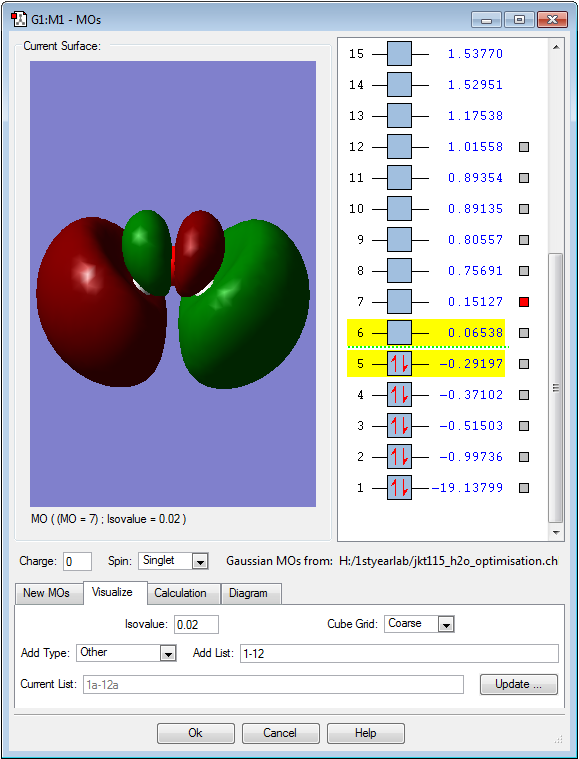
Task: Switch to the Calculation tab
Action: pyautogui.click(x=180, y=593)
